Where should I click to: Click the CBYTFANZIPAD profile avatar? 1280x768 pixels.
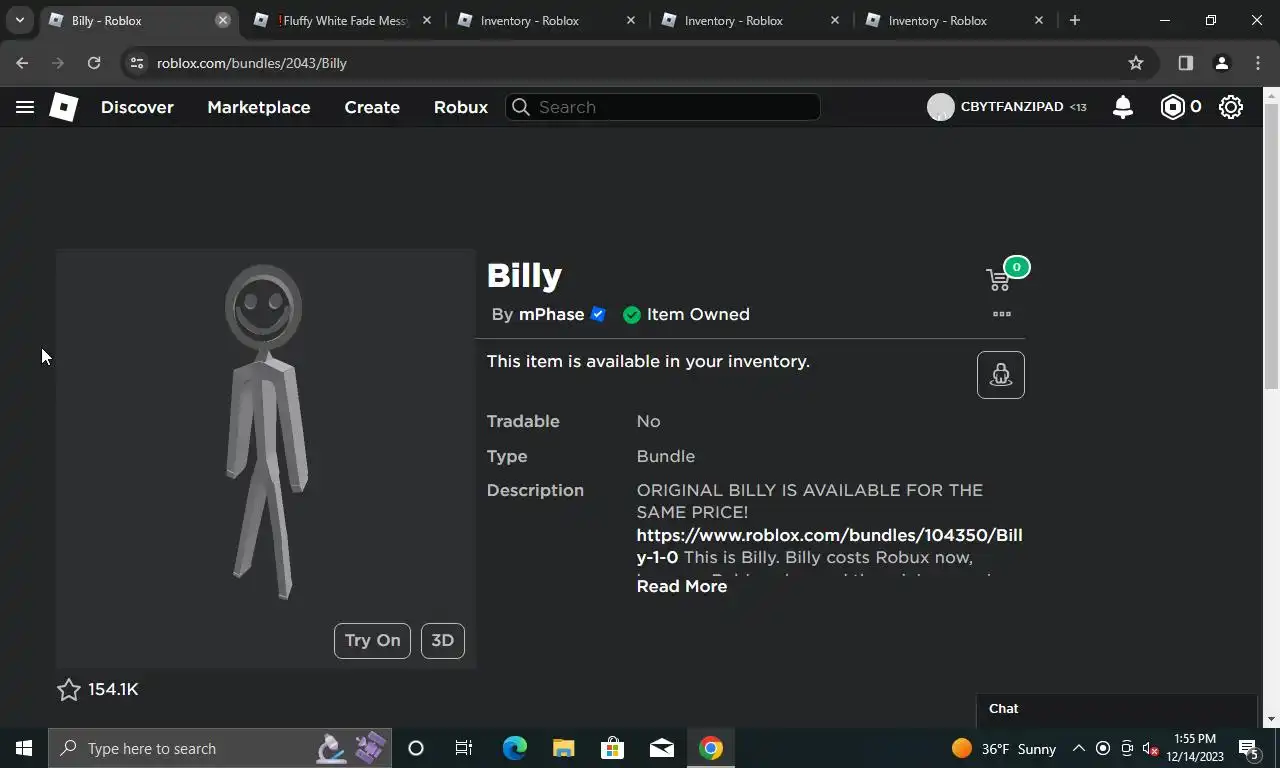tap(940, 107)
